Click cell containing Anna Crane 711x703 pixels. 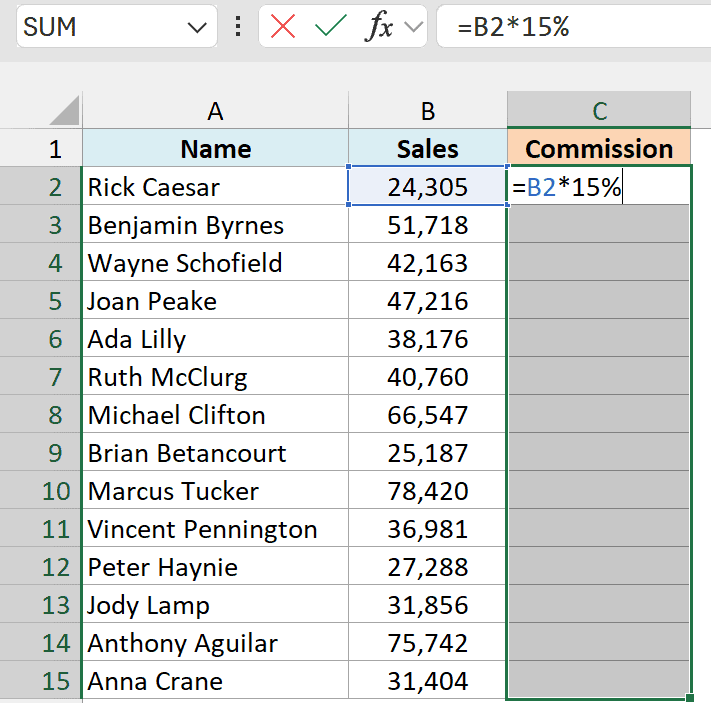[215, 680]
